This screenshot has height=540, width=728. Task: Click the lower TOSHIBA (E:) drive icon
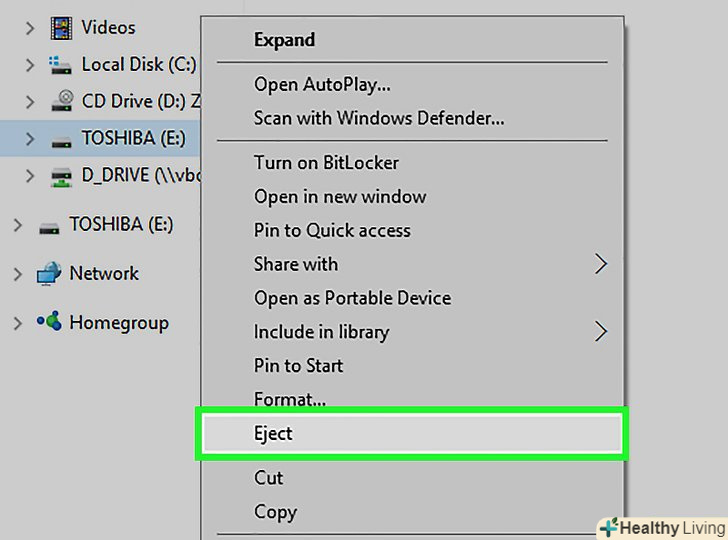click(48, 225)
